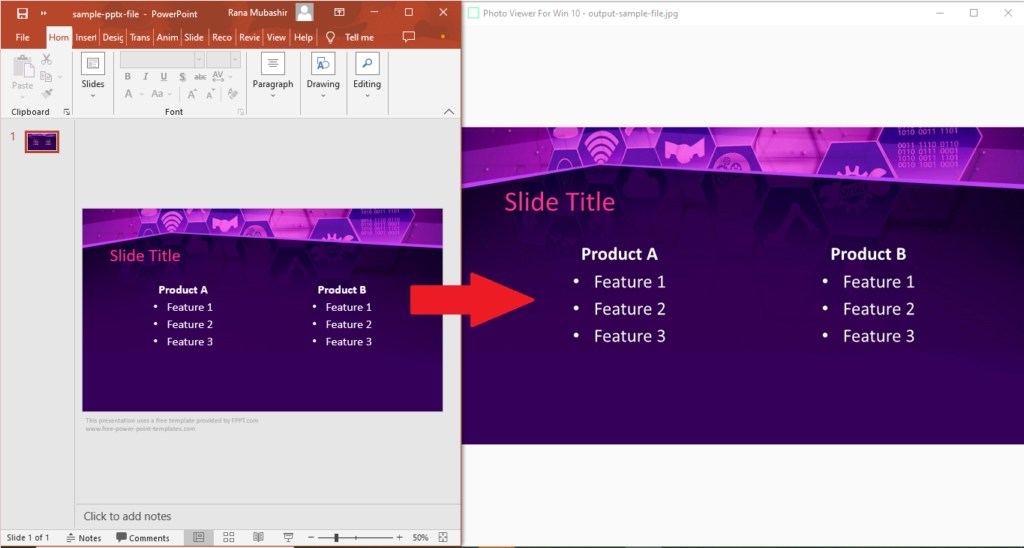1024x548 pixels.
Task: Toggle Normal view button in the status bar
Action: pos(199,537)
